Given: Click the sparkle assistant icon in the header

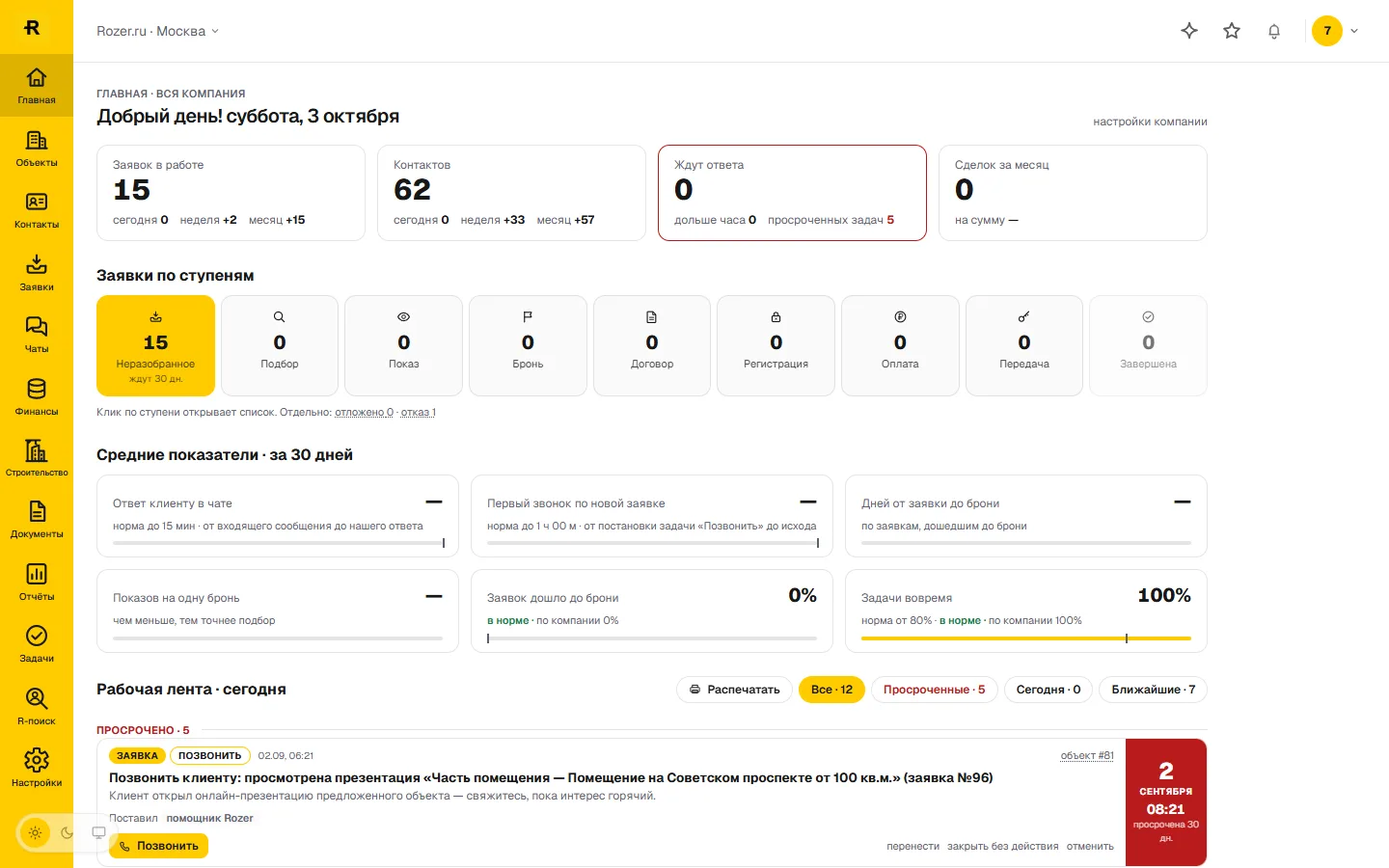Looking at the screenshot, I should tap(1189, 31).
